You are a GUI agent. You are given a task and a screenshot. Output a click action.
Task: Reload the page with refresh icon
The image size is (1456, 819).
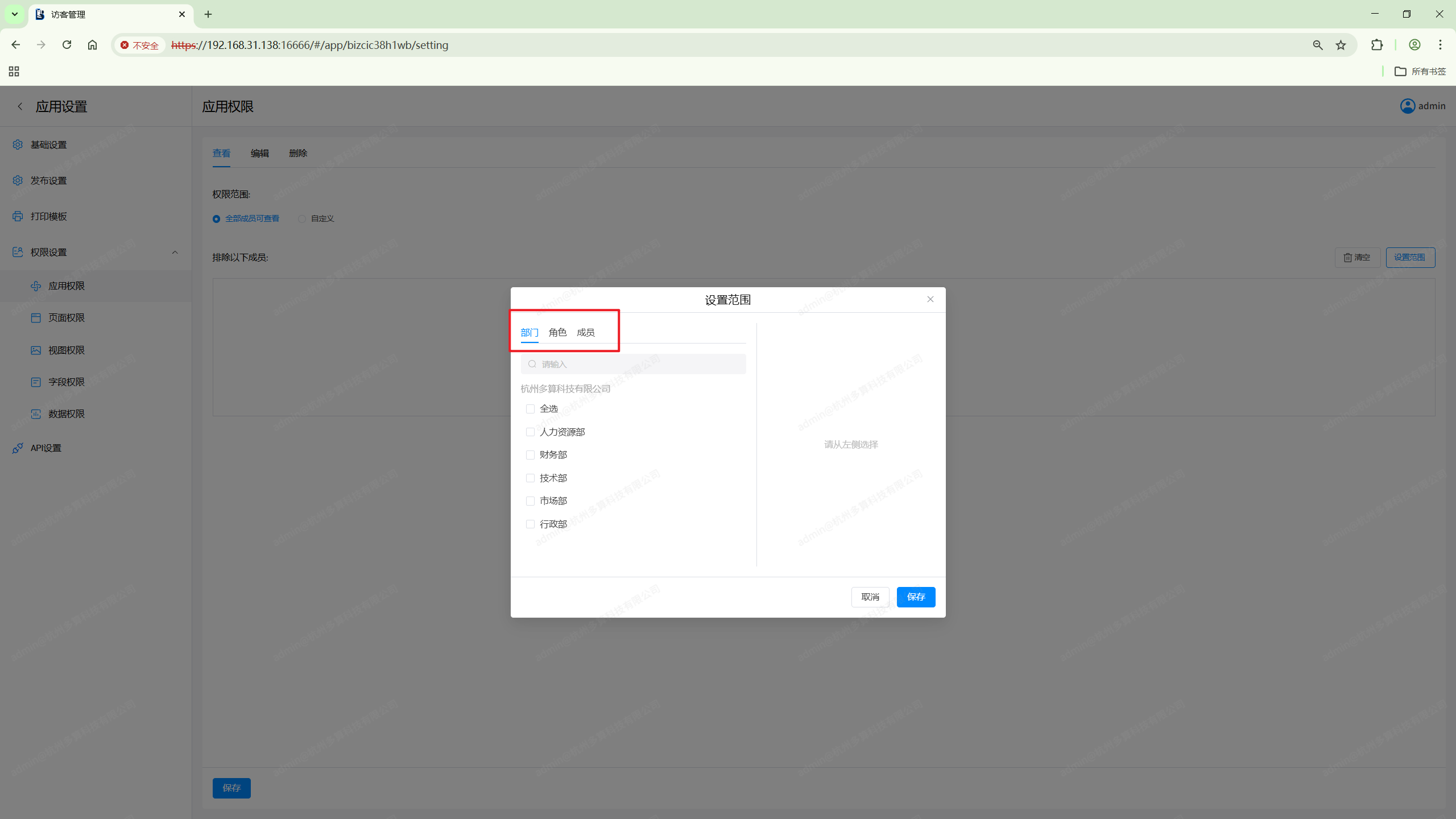67,45
